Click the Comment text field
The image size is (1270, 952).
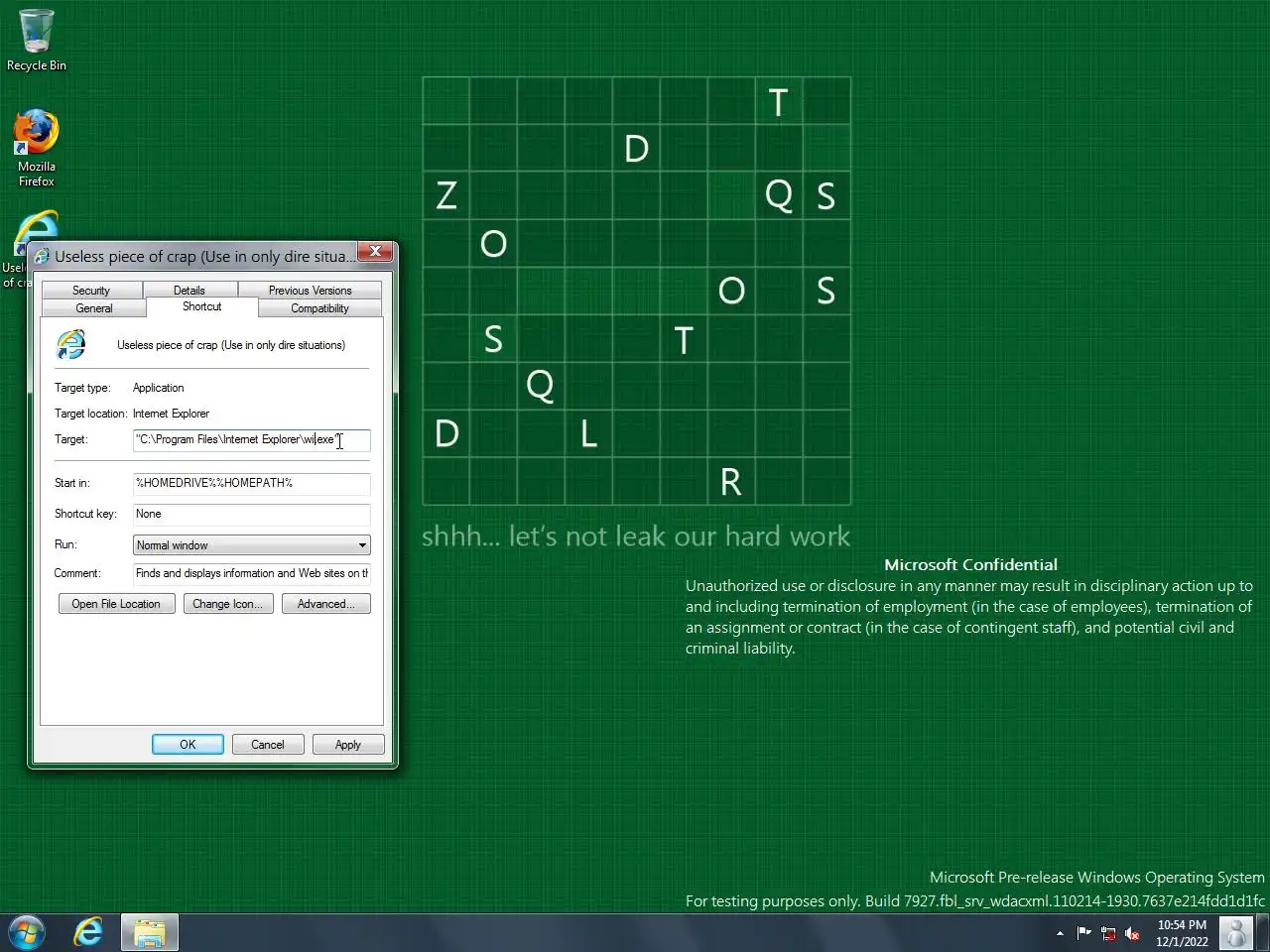click(252, 573)
